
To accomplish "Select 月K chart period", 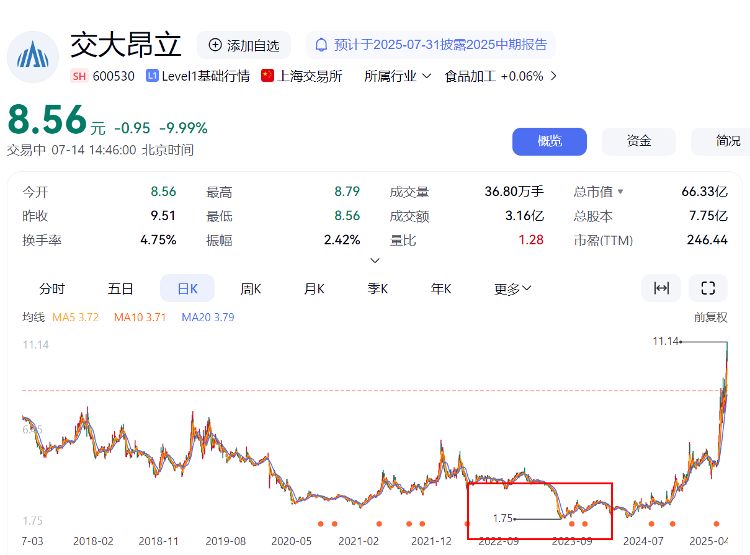I will click(314, 289).
